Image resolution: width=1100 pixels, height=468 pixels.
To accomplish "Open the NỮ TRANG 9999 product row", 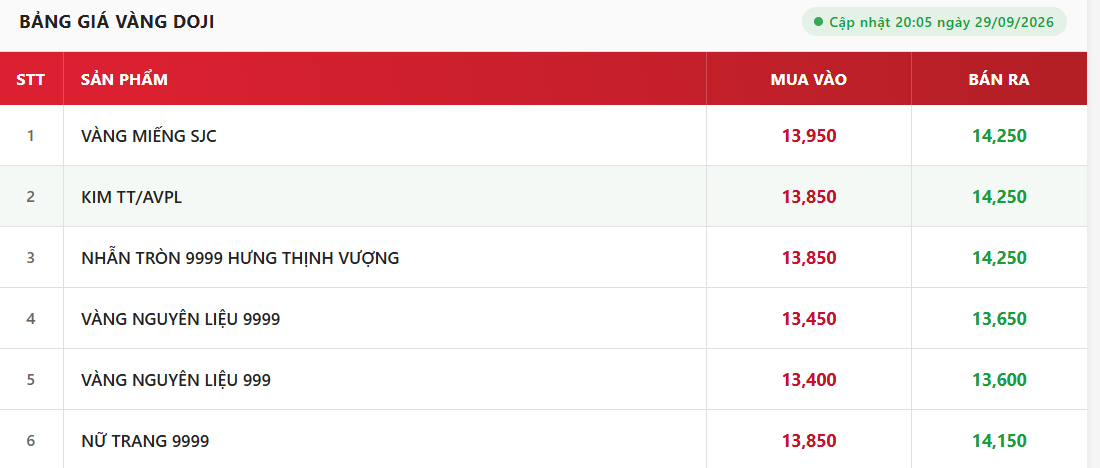I will pyautogui.click(x=544, y=441).
